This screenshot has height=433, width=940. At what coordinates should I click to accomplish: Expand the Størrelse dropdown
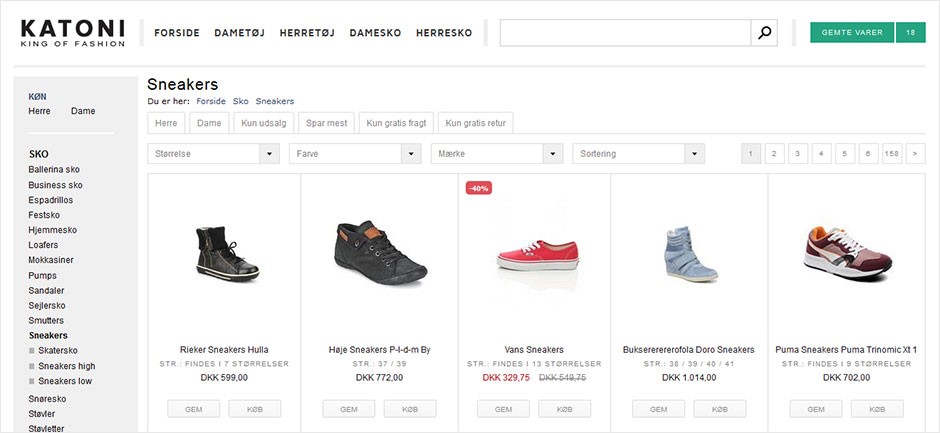point(213,154)
